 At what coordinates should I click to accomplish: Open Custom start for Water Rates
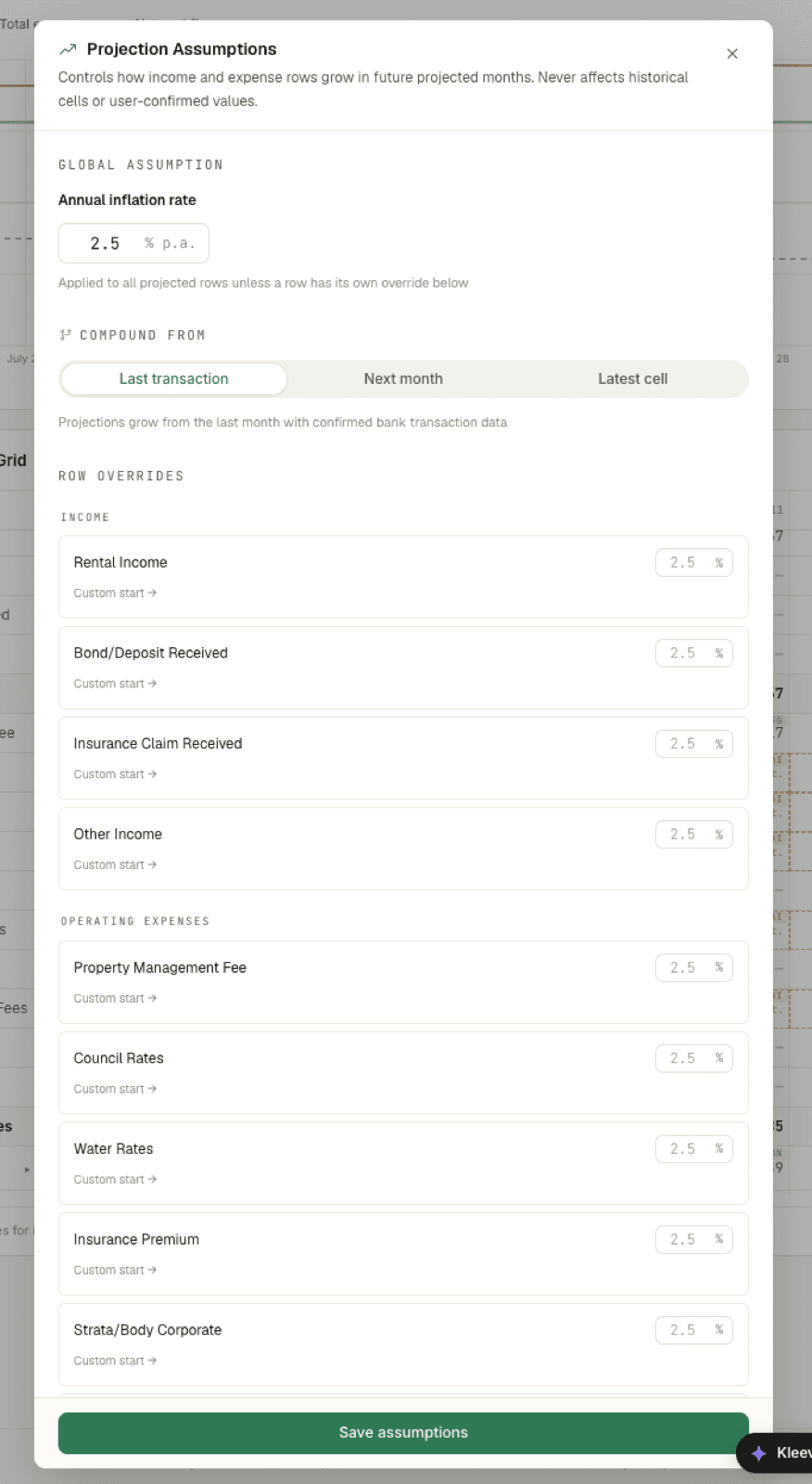tap(115, 1180)
